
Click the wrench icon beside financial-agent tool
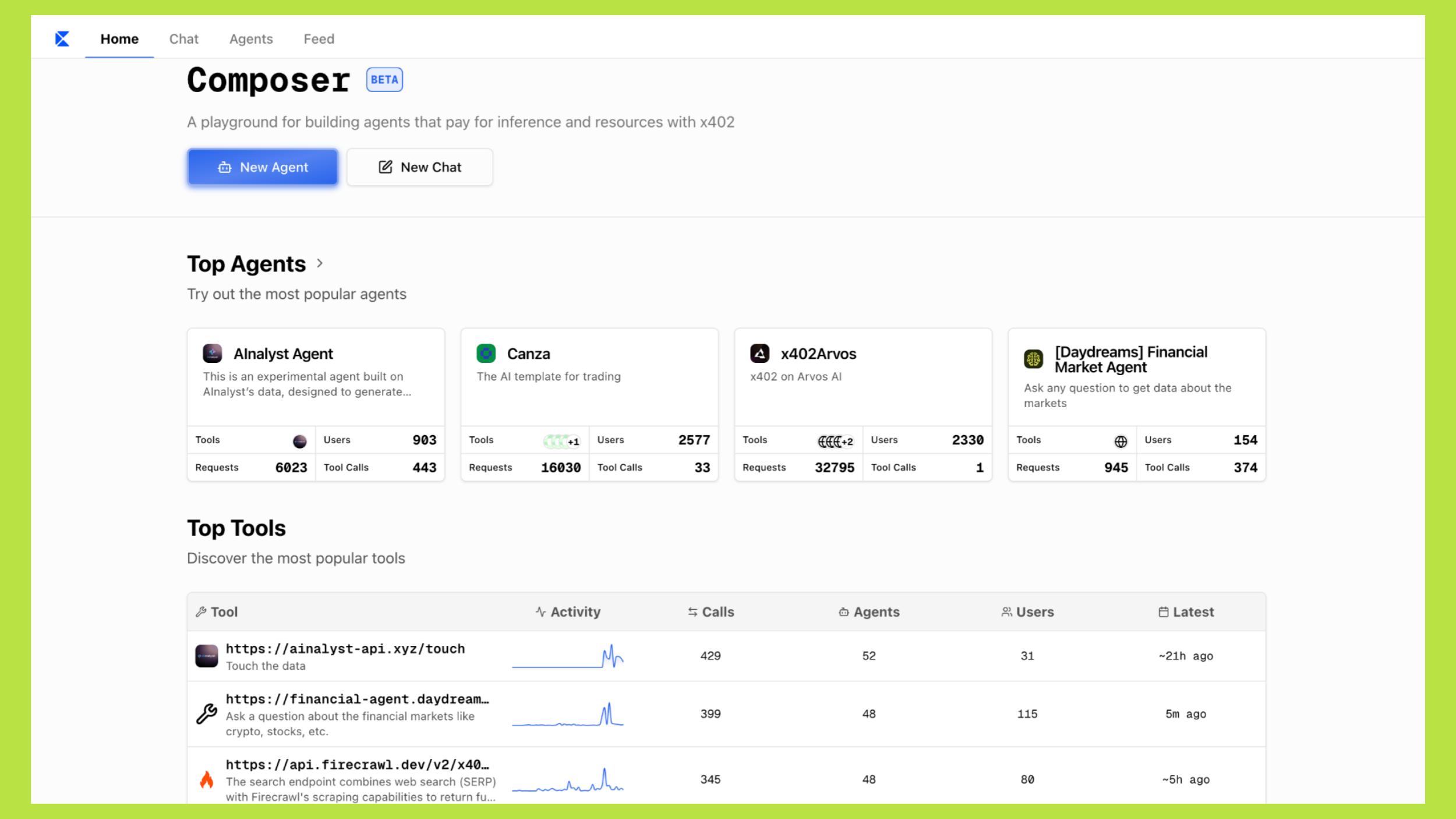coord(207,714)
